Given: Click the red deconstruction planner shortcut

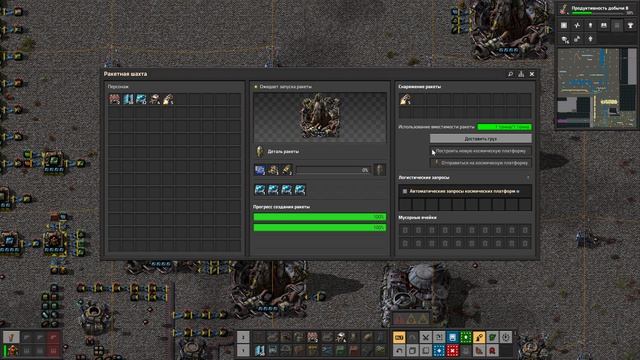Looking at the screenshot, I should point(452,350).
